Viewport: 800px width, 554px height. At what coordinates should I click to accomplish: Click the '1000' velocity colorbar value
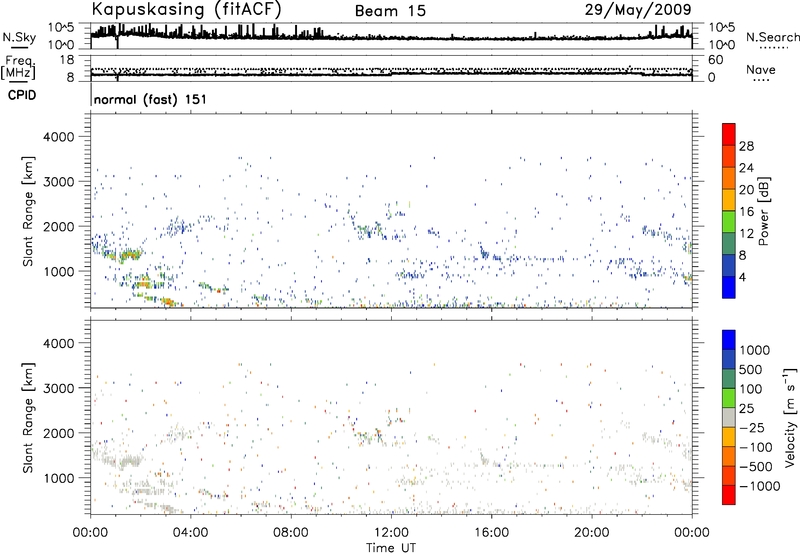tap(755, 350)
